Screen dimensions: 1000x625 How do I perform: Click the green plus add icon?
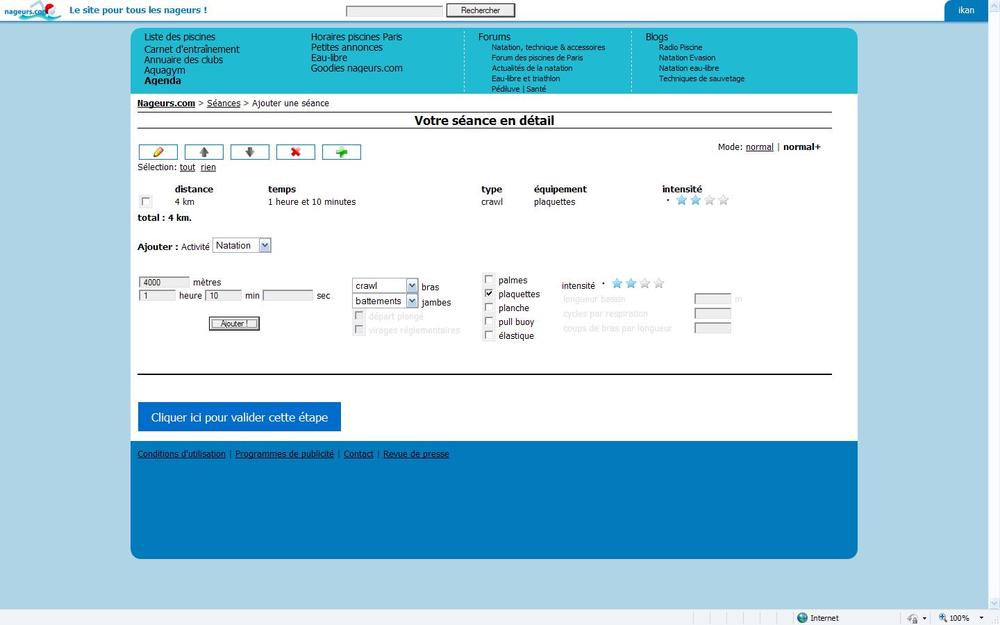click(x=341, y=152)
